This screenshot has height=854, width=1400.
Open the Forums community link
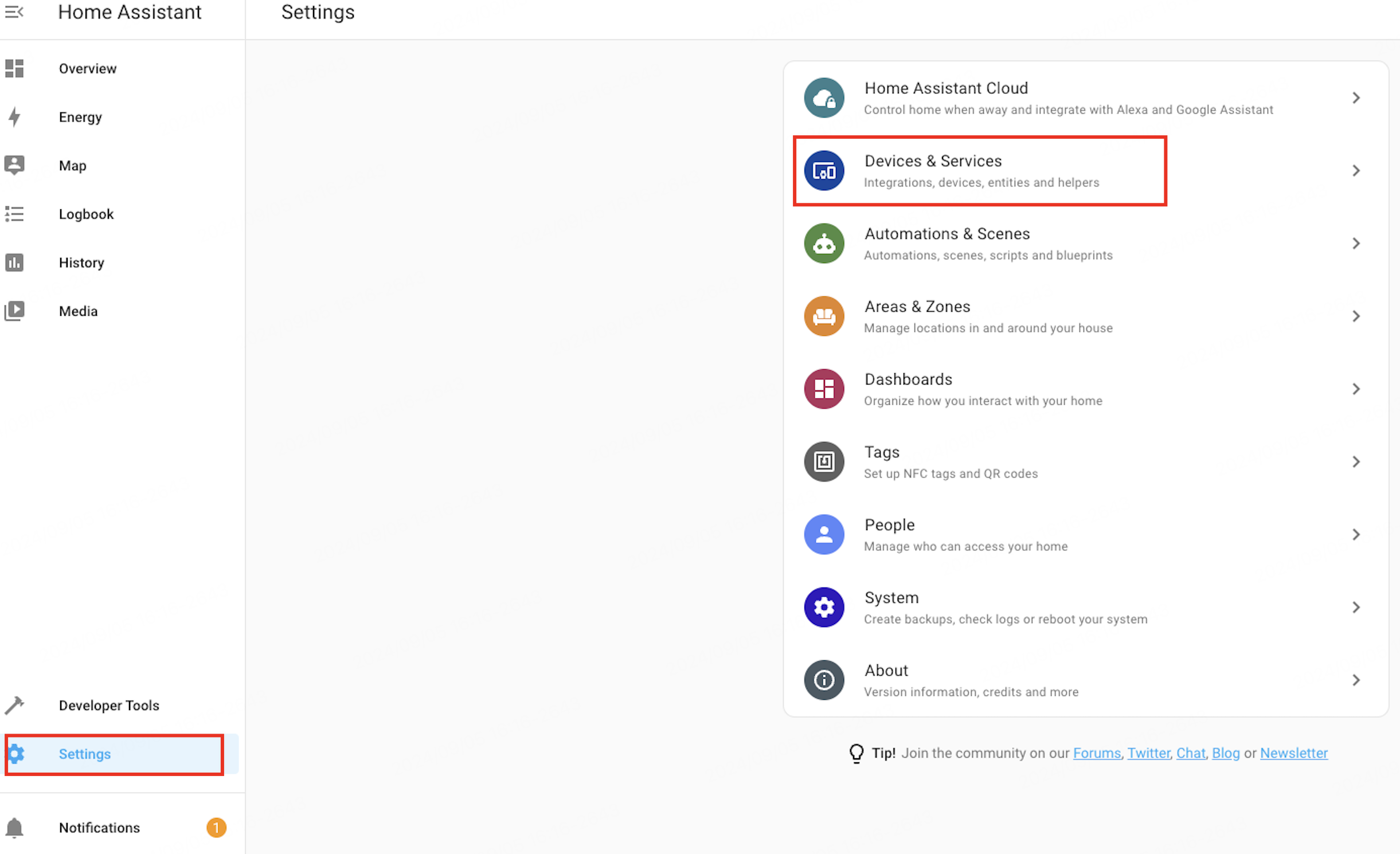[1096, 753]
